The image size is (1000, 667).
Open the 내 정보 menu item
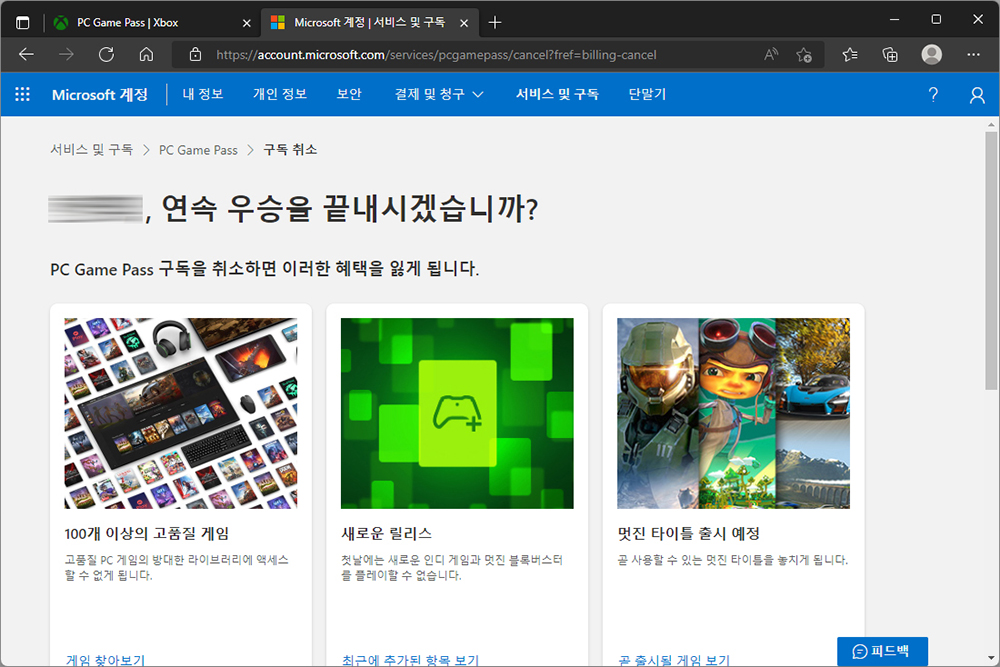(x=203, y=94)
